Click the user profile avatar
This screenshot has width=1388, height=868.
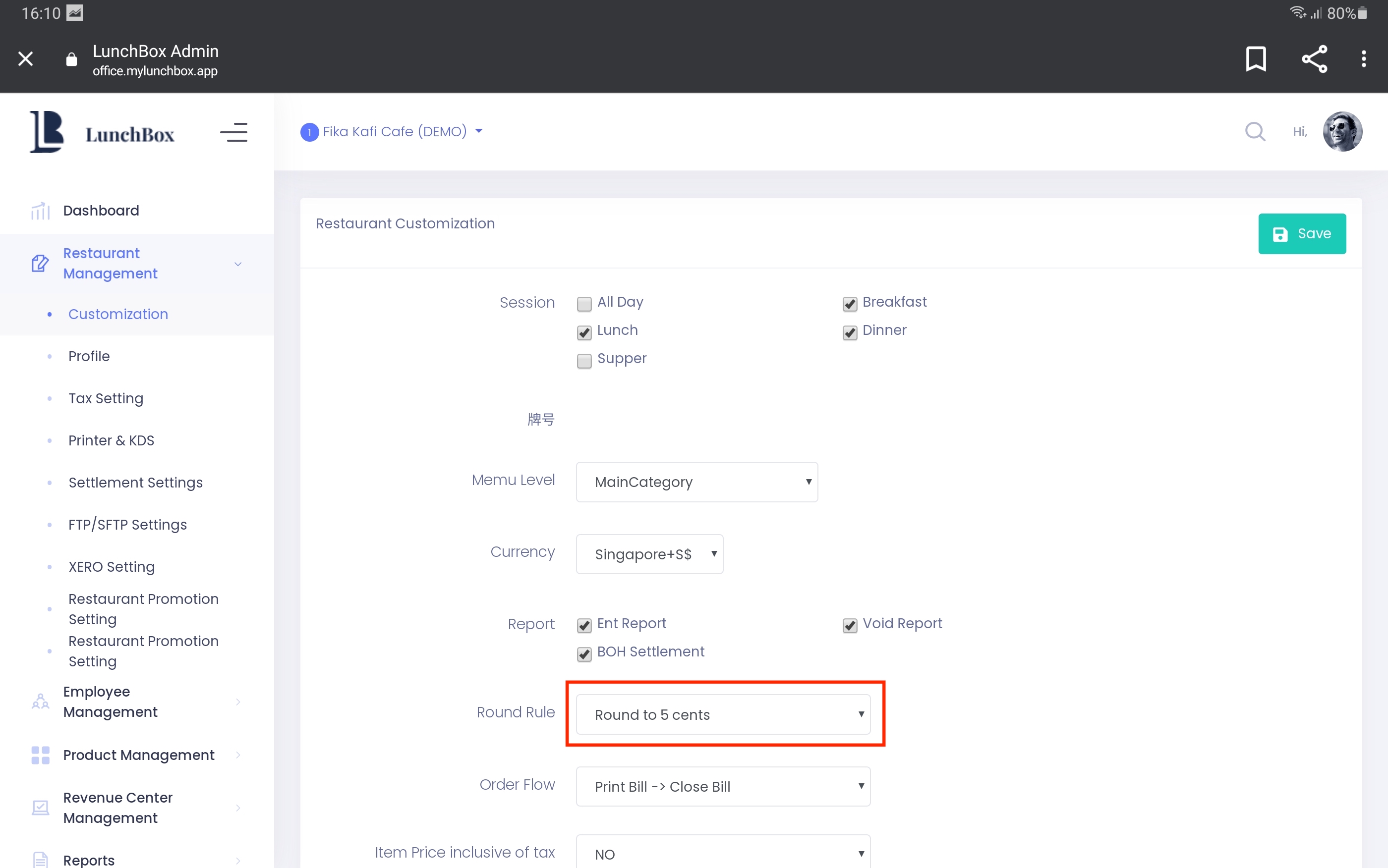click(1342, 131)
